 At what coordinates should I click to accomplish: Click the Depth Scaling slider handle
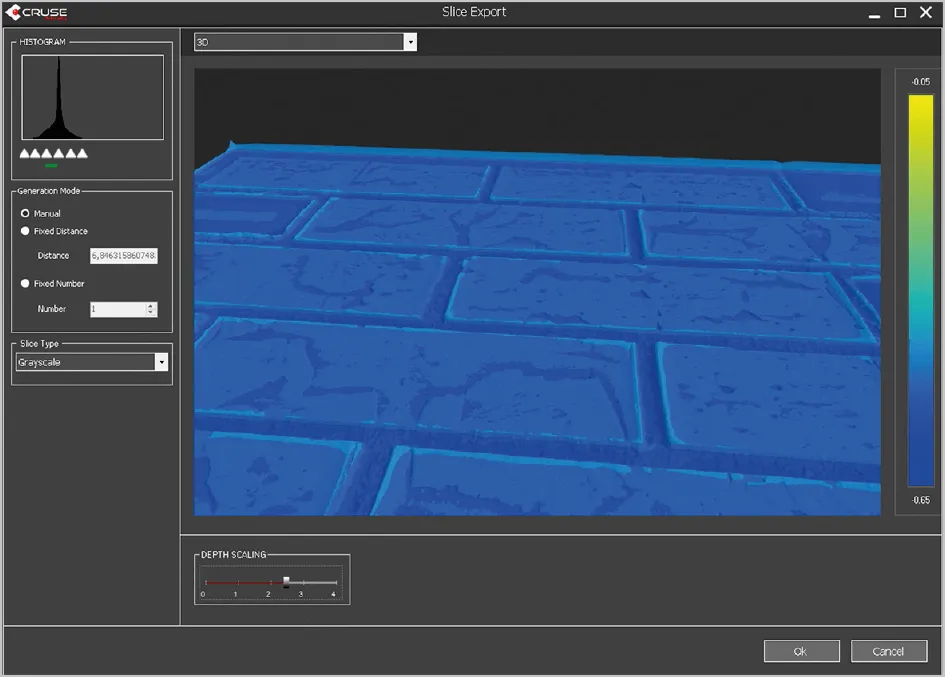coord(286,581)
